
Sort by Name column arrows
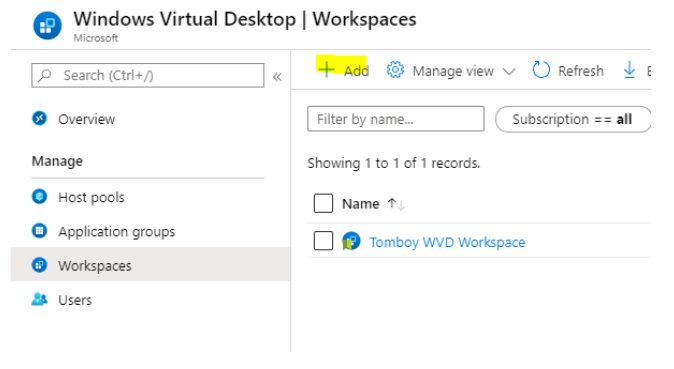click(396, 204)
